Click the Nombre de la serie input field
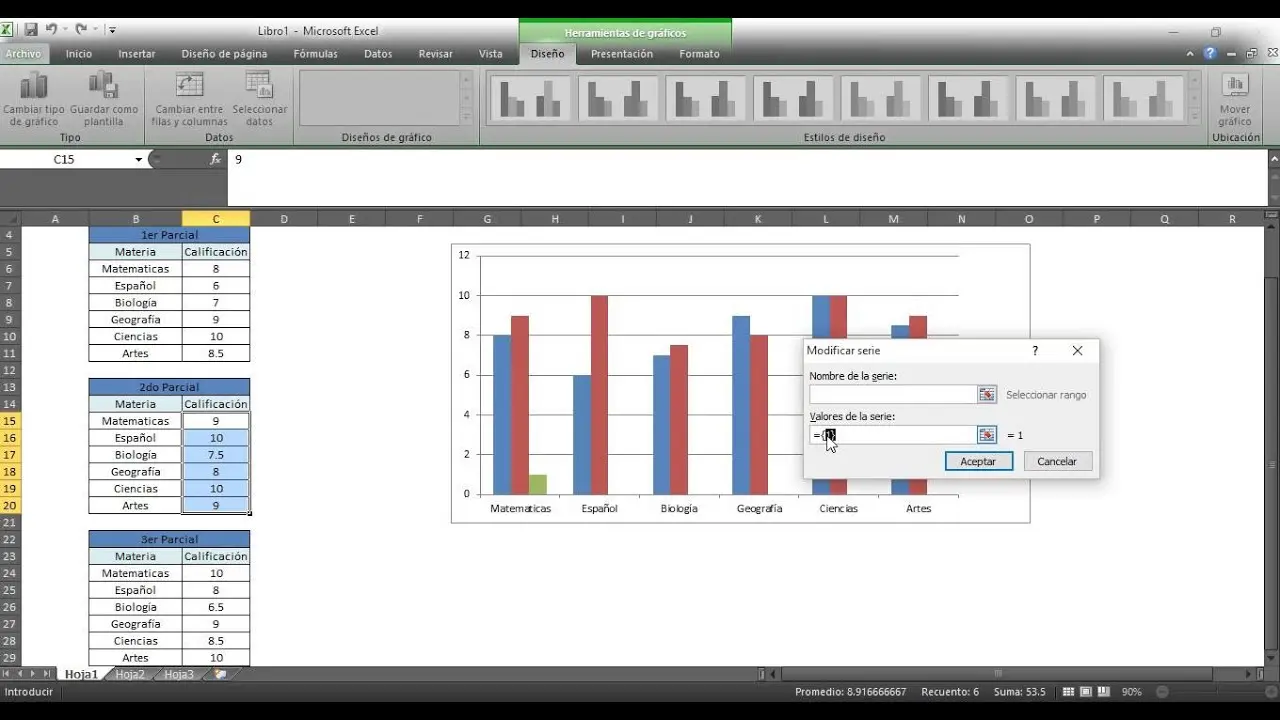Image resolution: width=1280 pixels, height=720 pixels. (x=892, y=395)
